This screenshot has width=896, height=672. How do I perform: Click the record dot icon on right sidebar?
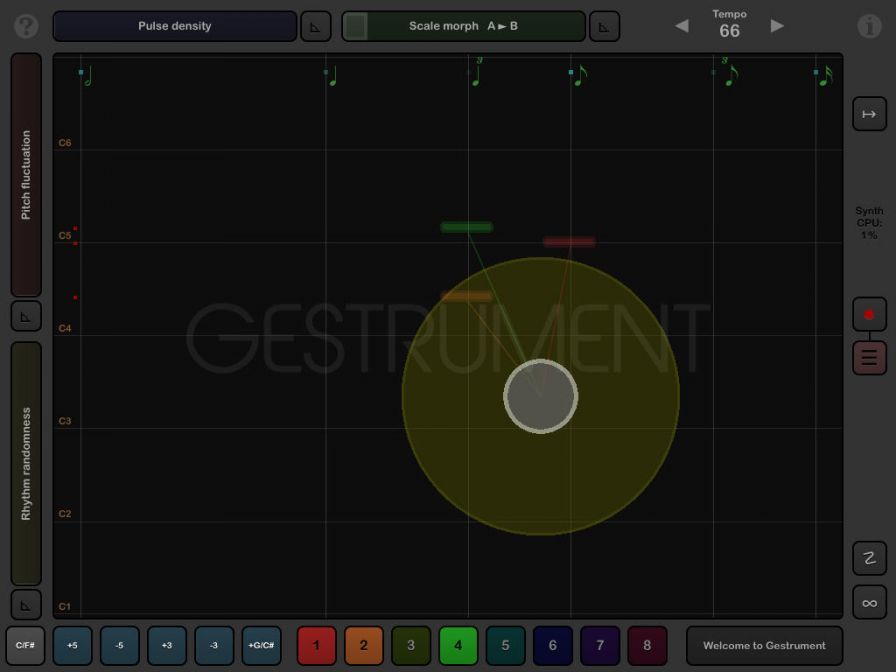(869, 313)
